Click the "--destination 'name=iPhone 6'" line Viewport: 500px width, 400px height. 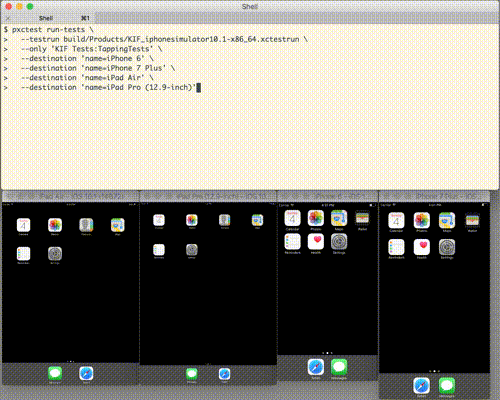pyautogui.click(x=78, y=59)
